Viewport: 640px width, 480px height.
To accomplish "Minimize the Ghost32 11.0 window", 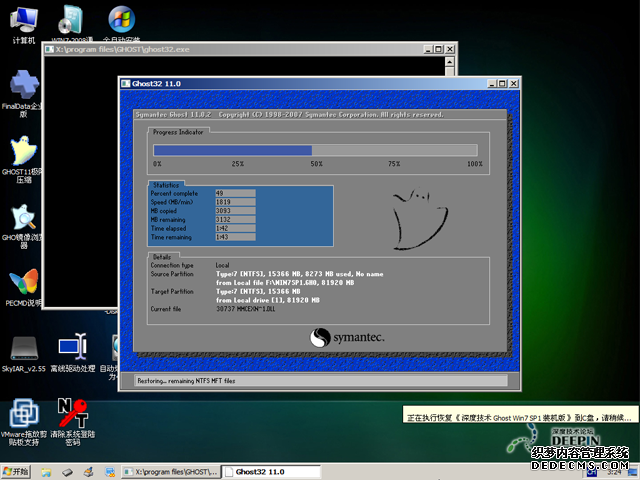I will 492,84.
